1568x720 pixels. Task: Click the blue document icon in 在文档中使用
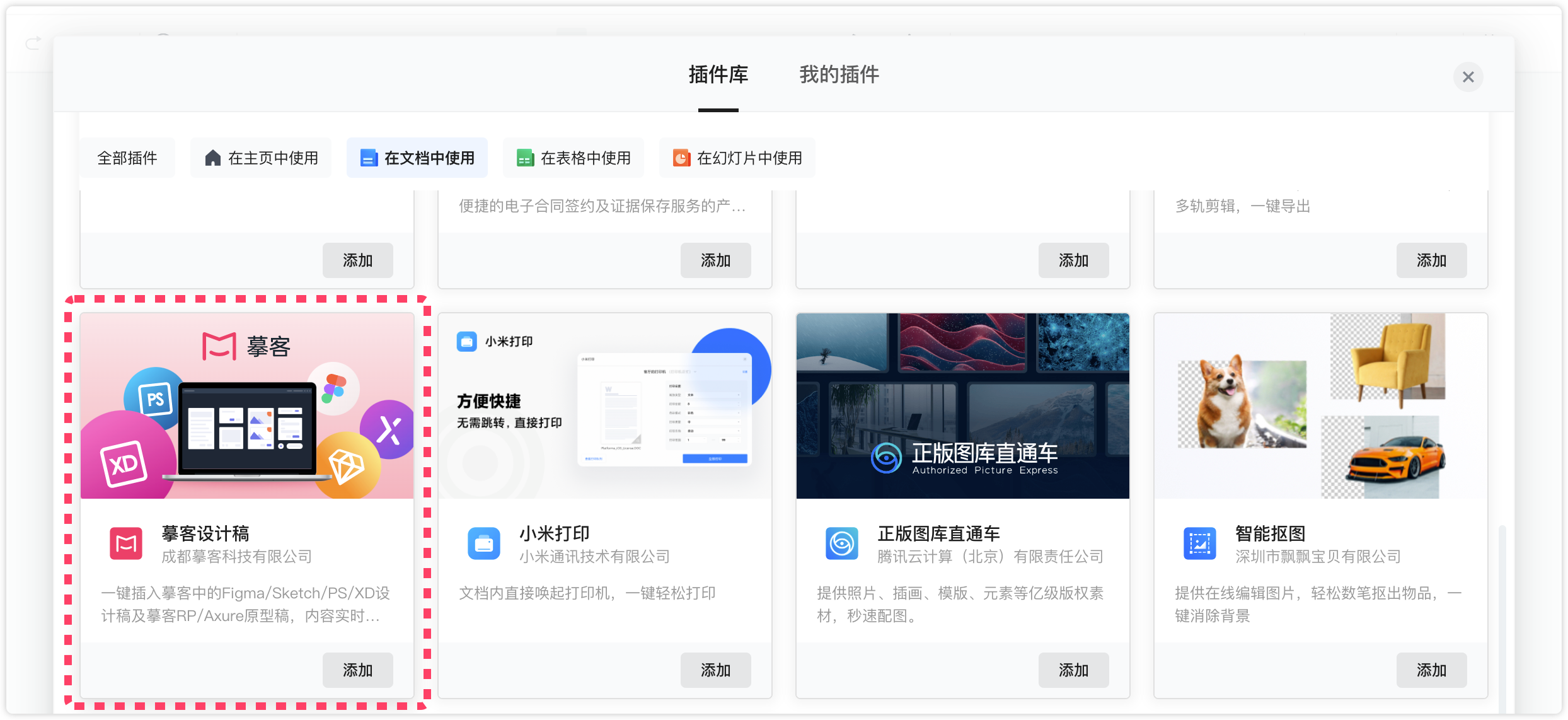[369, 158]
